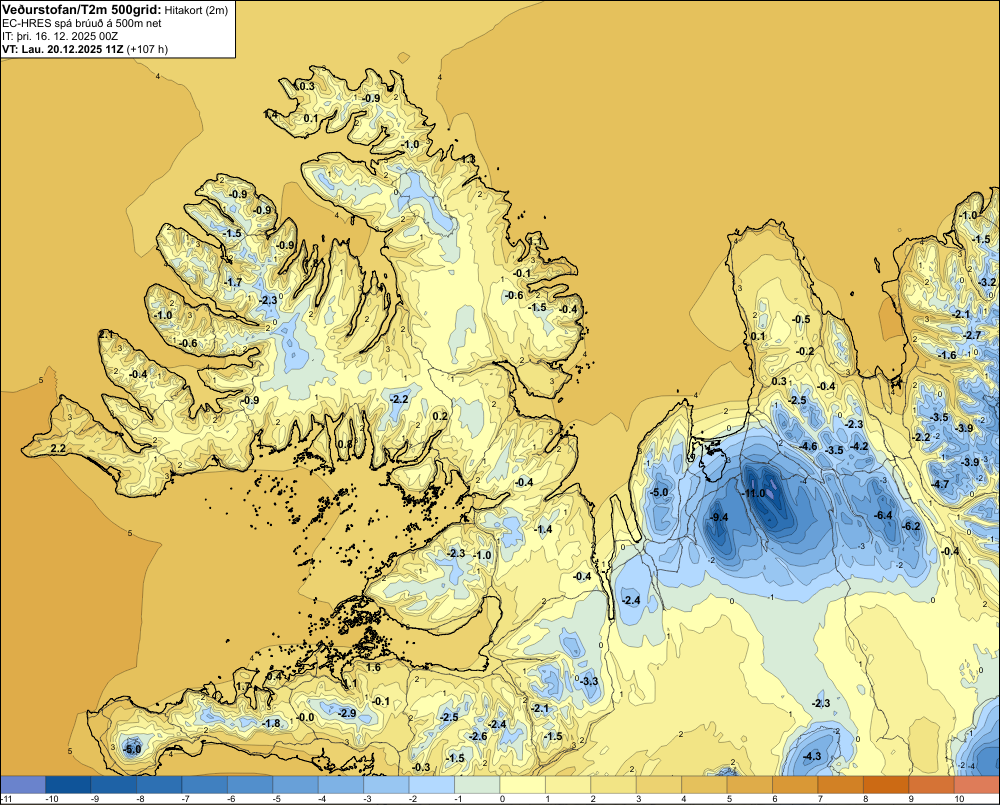Select the legend swatch between 1 and 2
1000x805 pixels.
click(x=568, y=784)
